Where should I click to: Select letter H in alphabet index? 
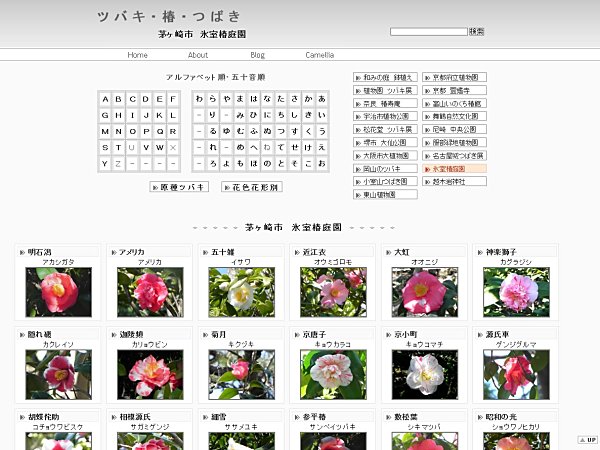pos(119,115)
